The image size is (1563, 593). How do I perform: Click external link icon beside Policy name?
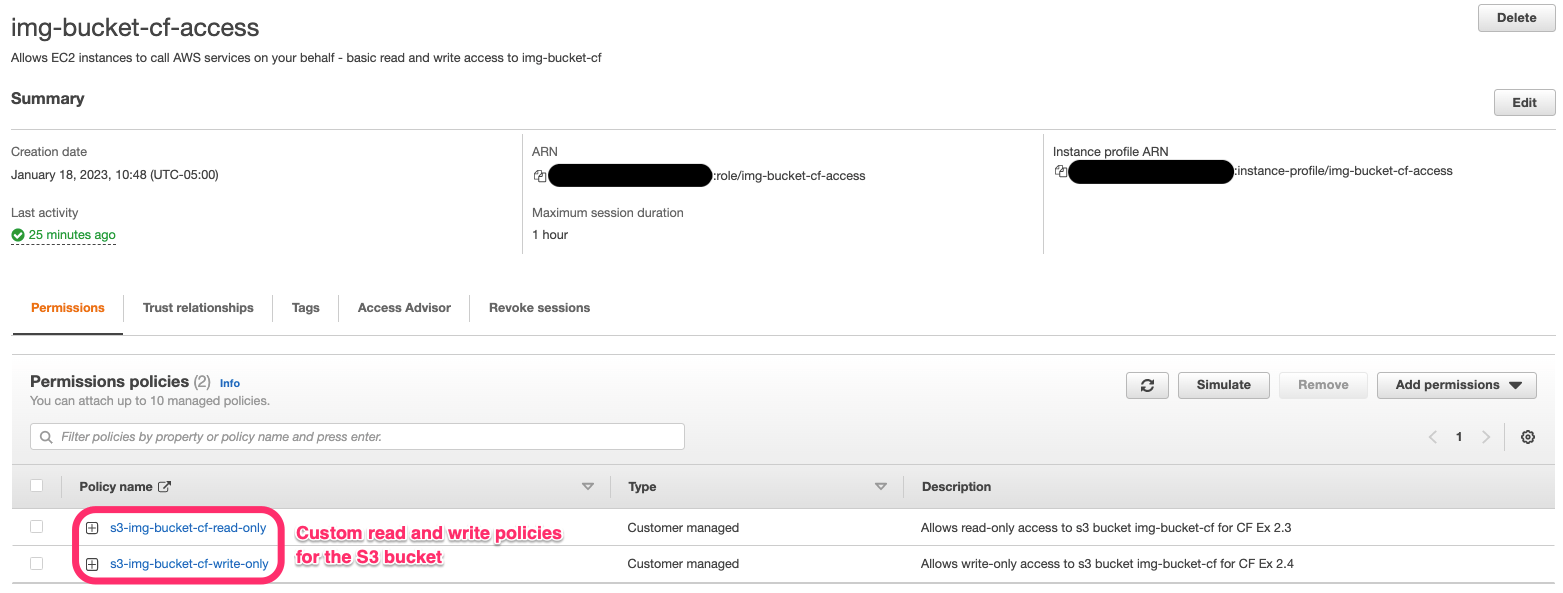pos(165,487)
